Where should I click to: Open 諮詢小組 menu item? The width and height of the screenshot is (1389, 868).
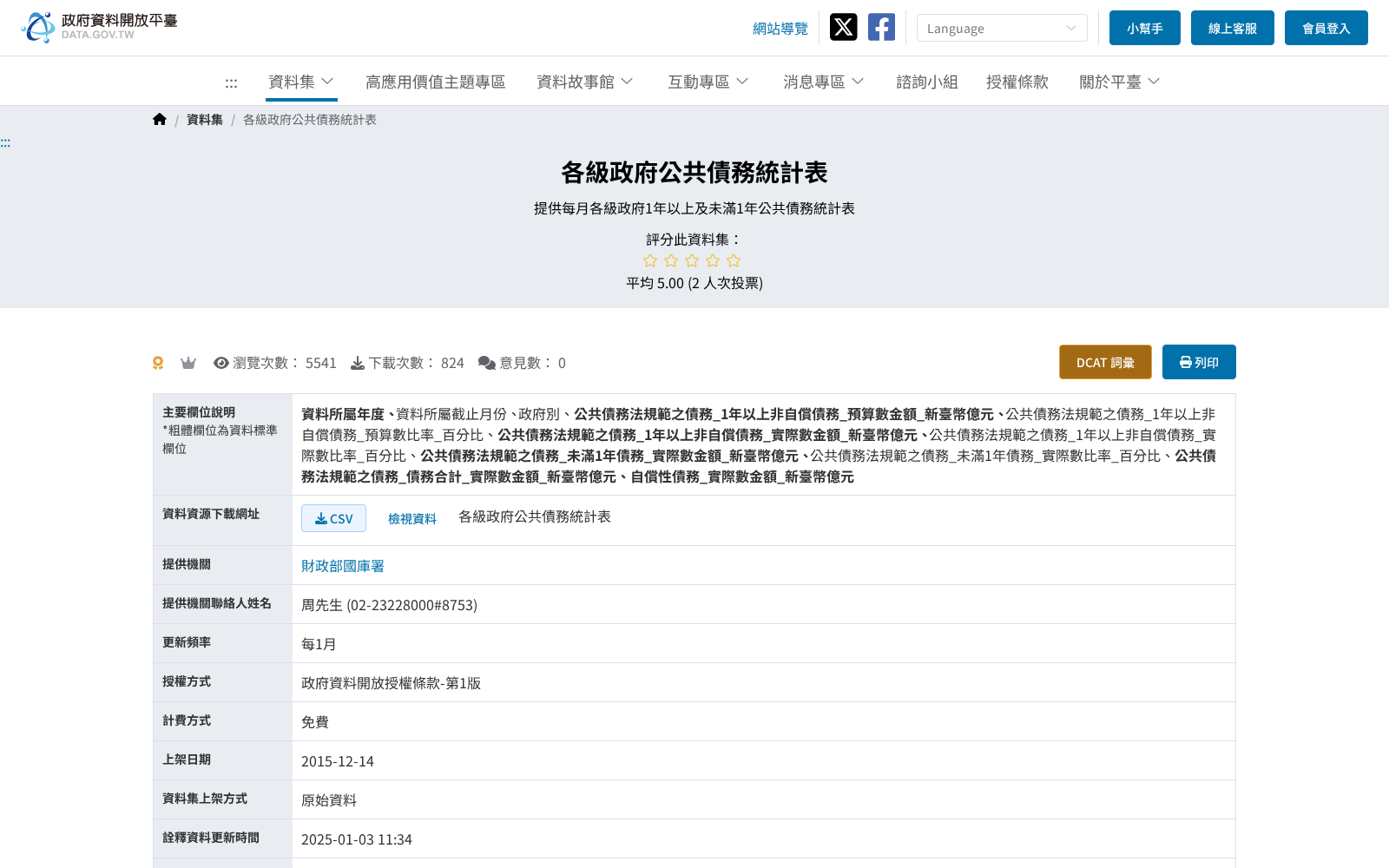pyautogui.click(x=927, y=82)
